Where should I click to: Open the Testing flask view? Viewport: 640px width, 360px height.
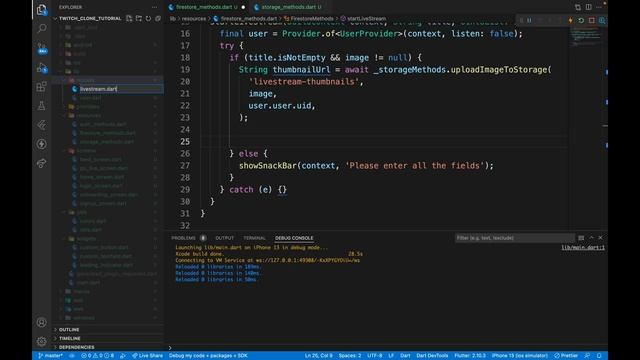click(x=42, y=106)
